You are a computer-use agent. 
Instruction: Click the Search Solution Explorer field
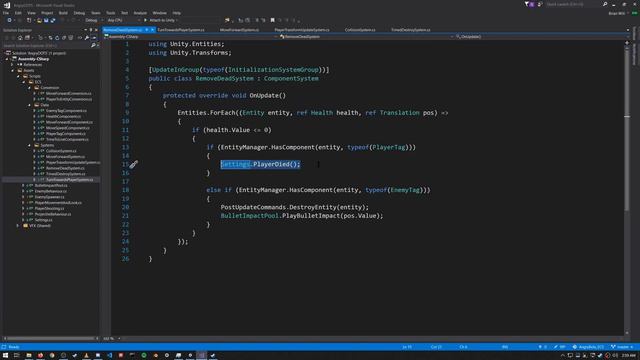tap(47, 45)
